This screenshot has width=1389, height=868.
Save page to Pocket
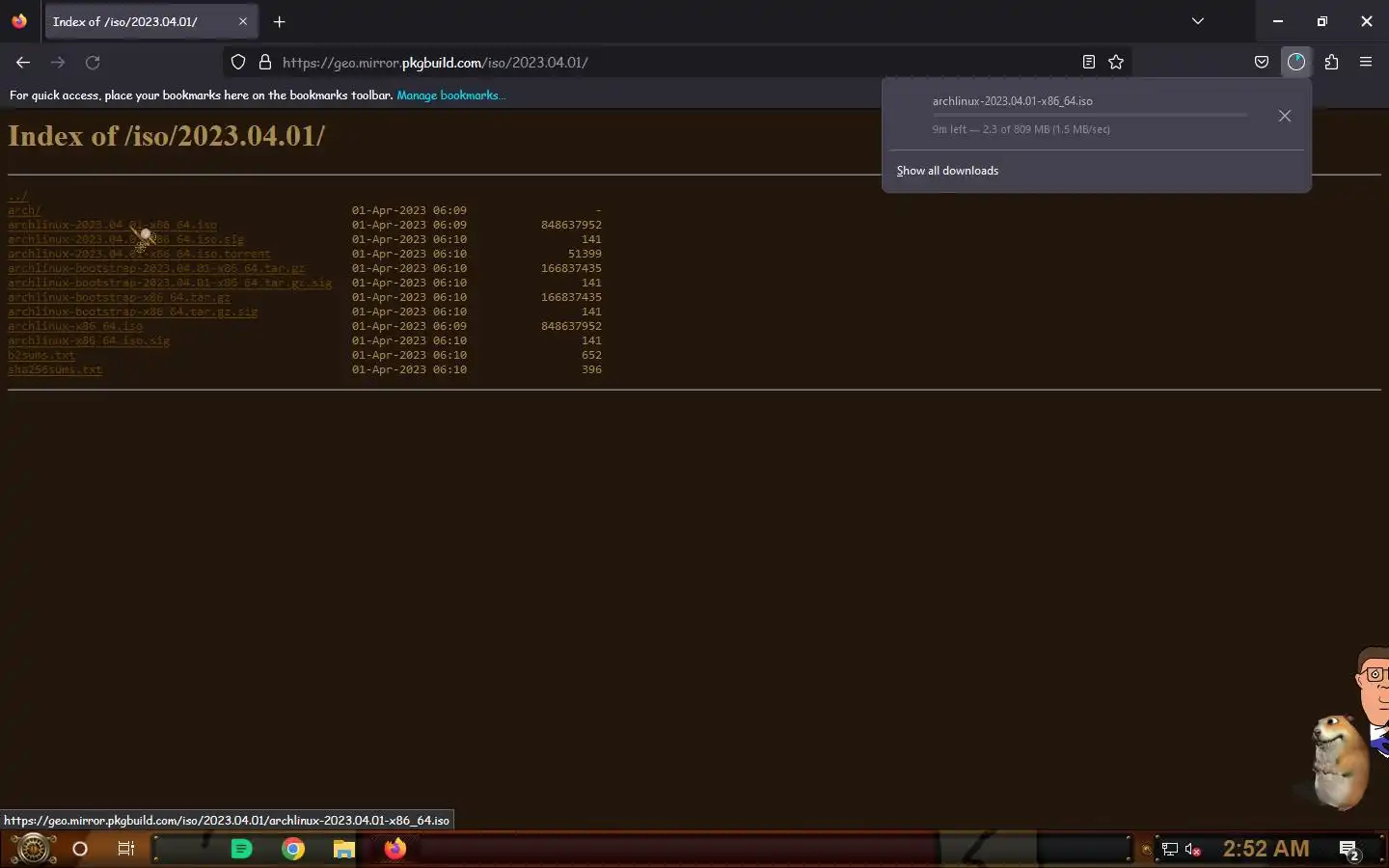[1261, 63]
